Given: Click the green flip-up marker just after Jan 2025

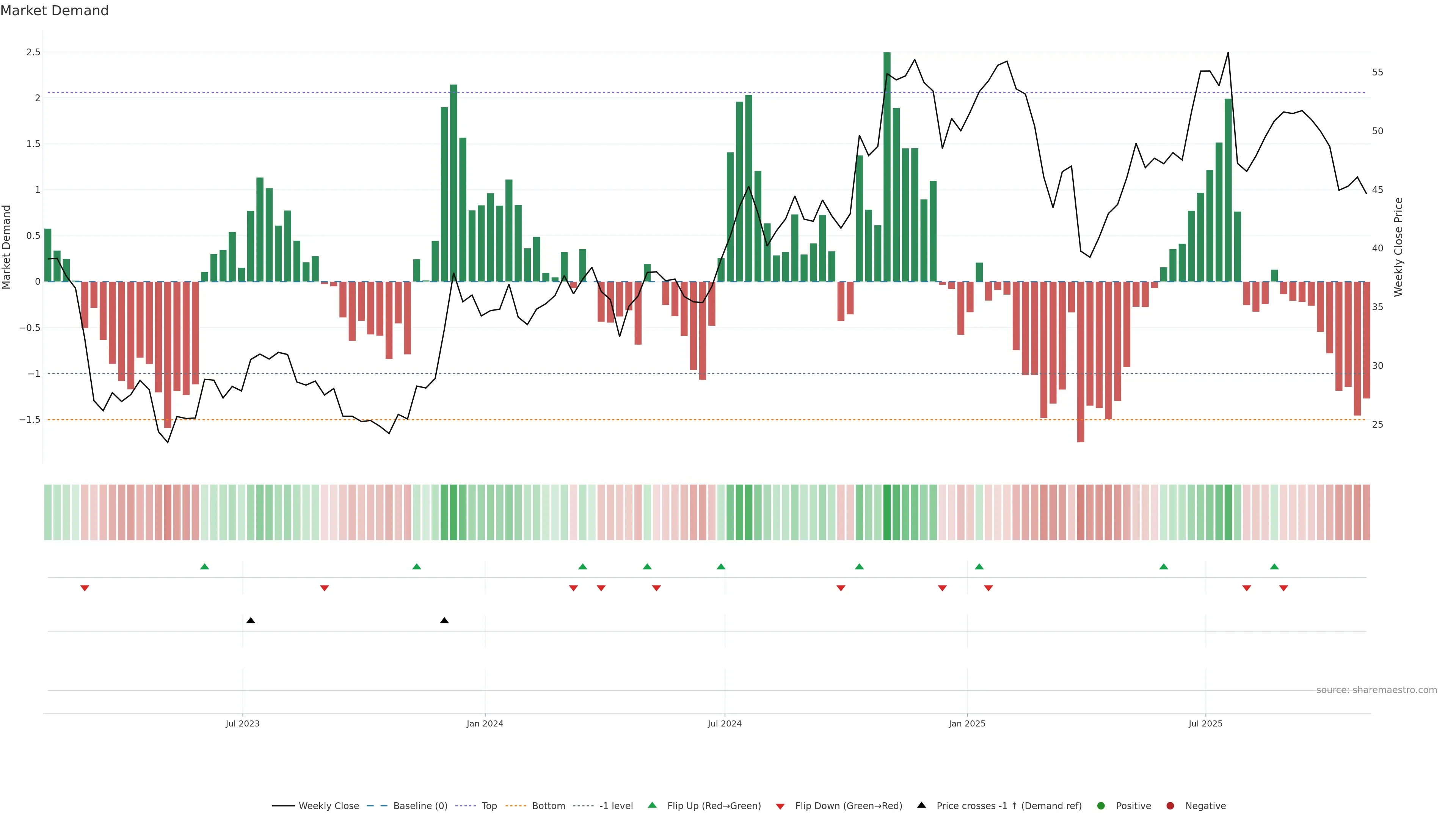Looking at the screenshot, I should coord(979,566).
